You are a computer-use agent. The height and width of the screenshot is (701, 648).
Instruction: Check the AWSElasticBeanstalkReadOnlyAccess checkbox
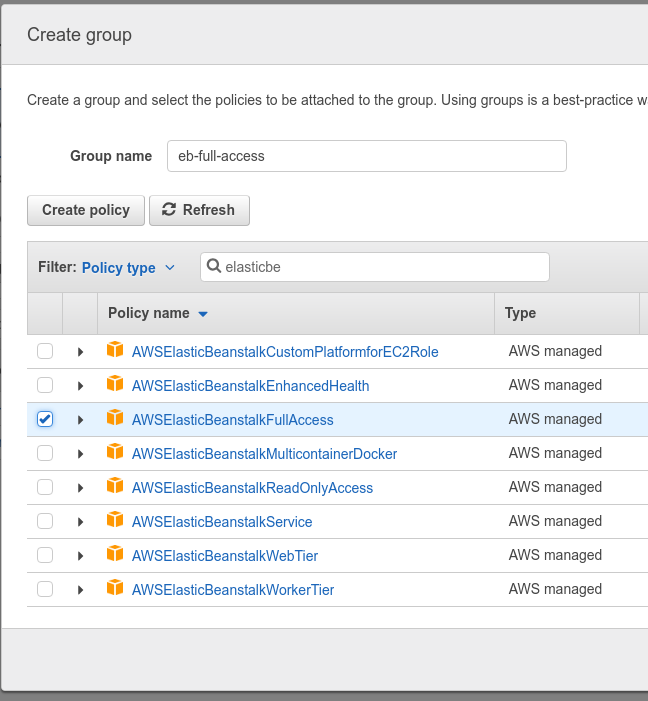[x=45, y=487]
